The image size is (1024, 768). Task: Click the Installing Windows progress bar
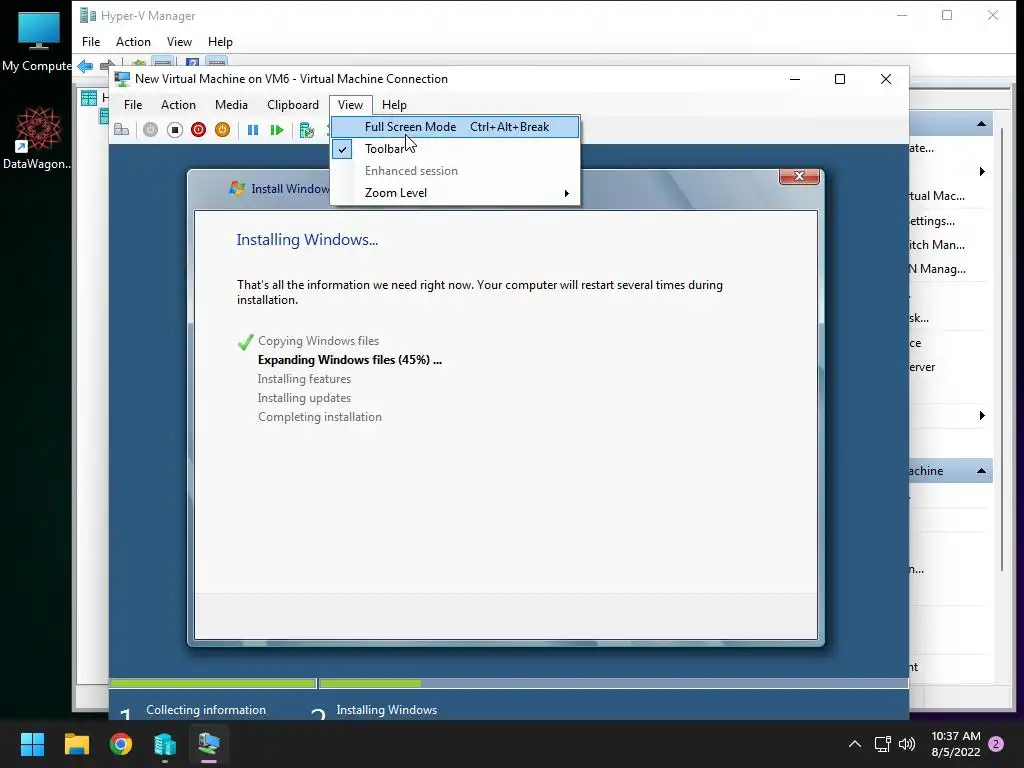613,684
